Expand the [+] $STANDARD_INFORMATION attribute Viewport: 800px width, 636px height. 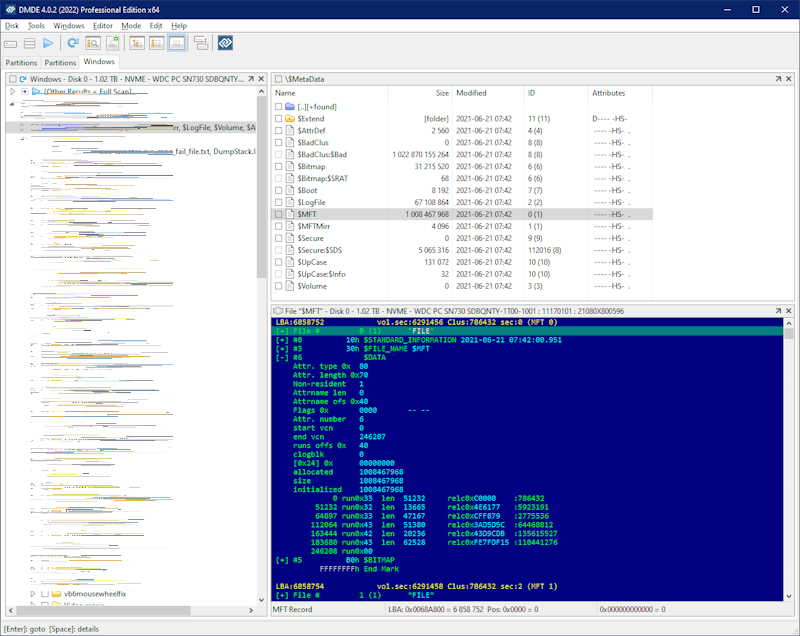(282, 340)
